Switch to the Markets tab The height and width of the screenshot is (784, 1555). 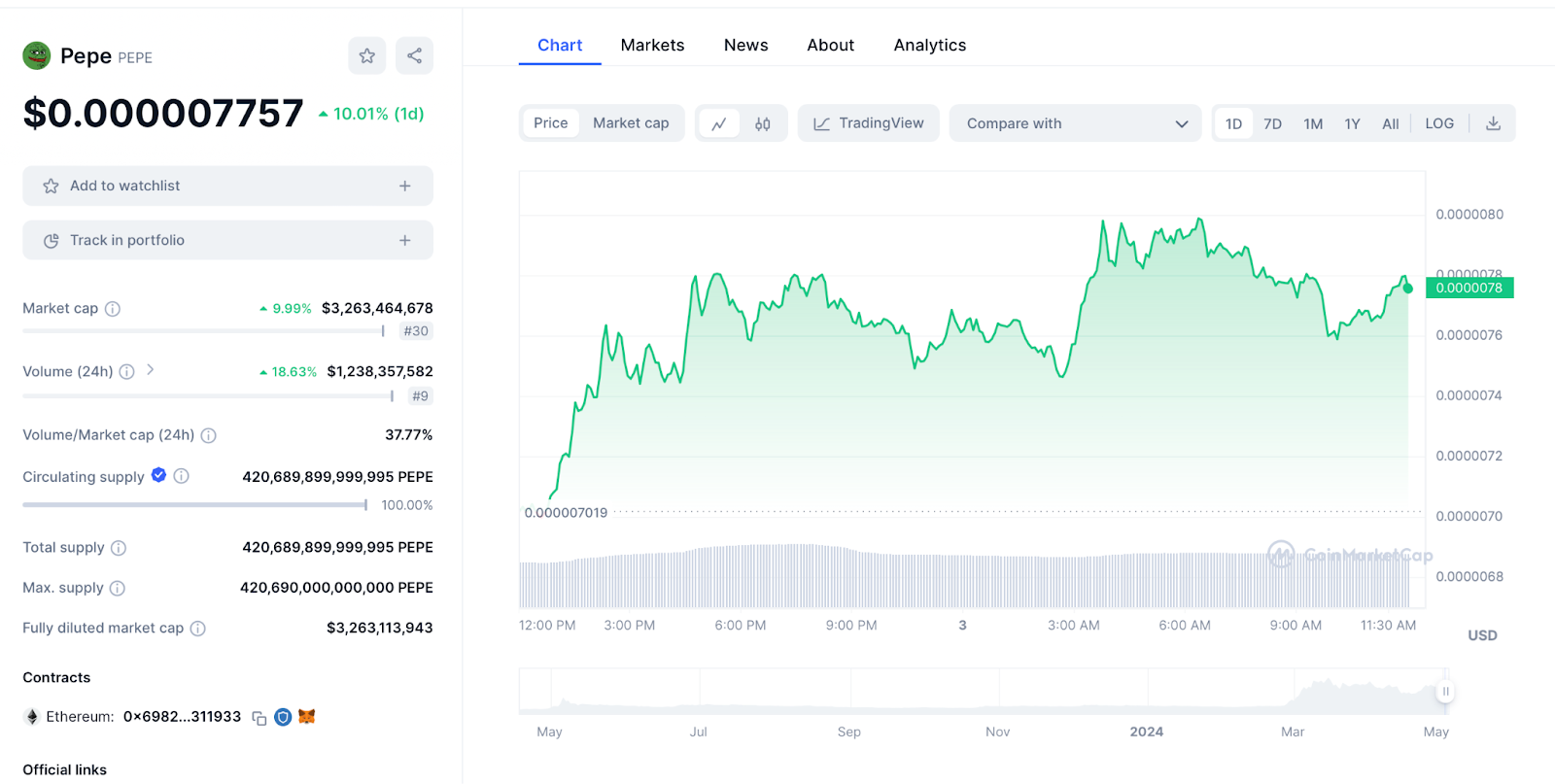[652, 46]
